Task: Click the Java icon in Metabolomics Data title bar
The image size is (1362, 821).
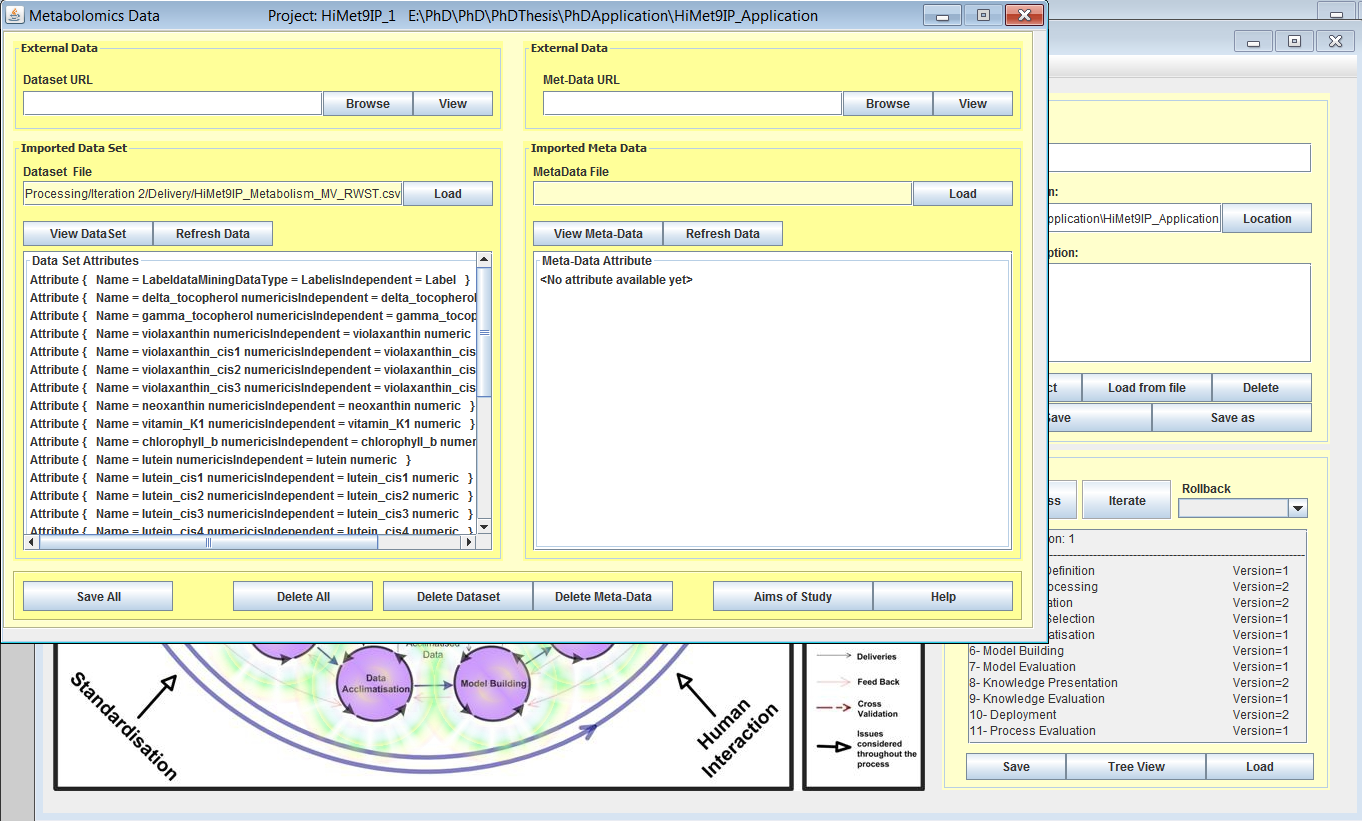Action: pos(15,16)
